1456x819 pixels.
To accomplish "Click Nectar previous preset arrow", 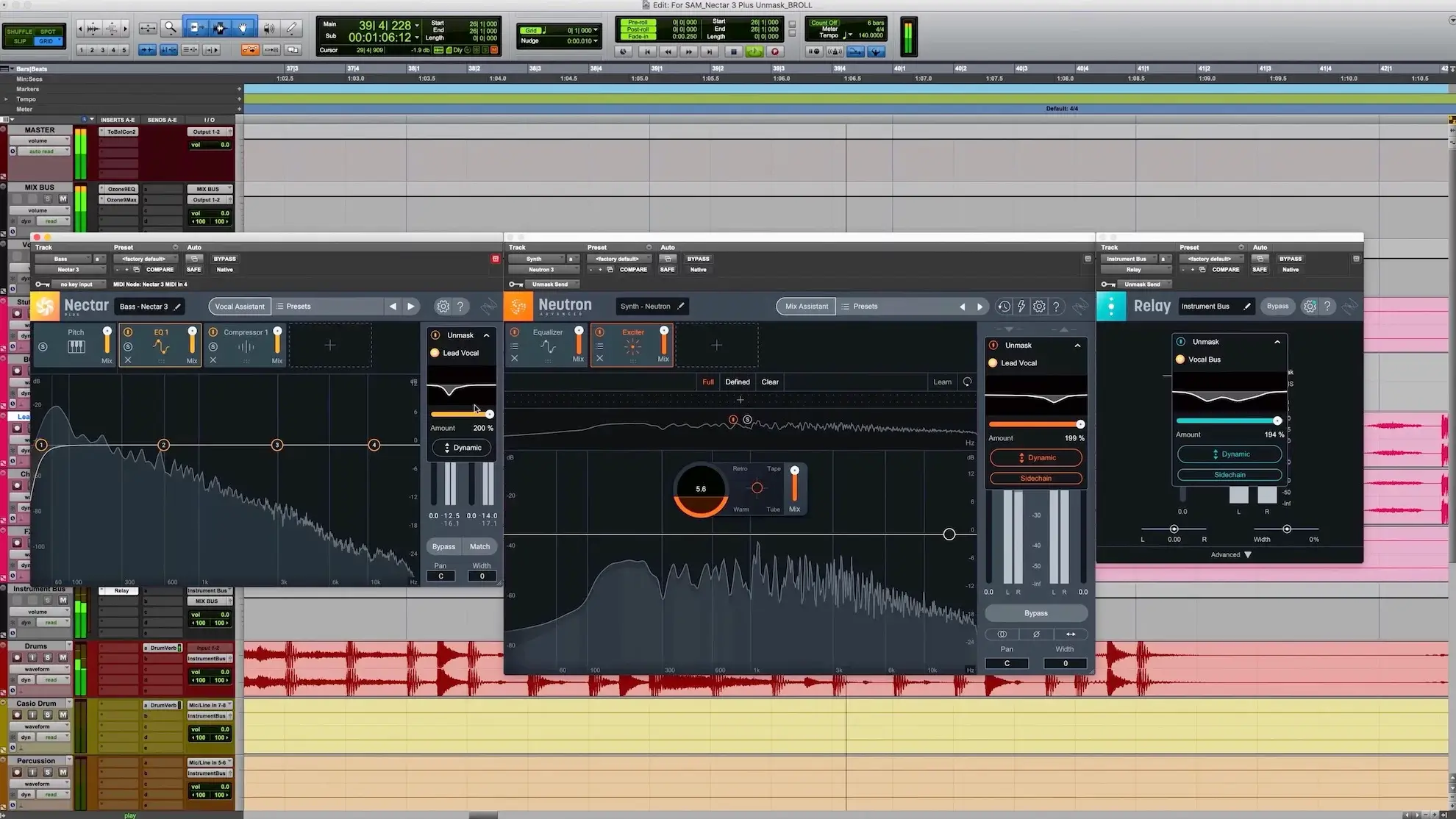I will [393, 307].
